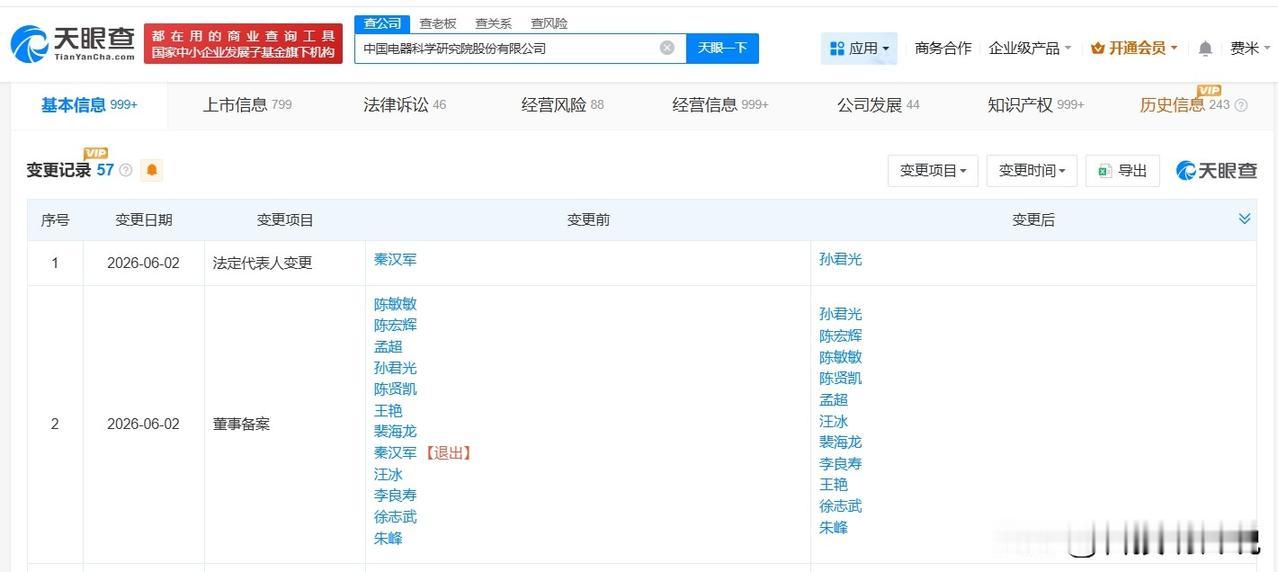Open 陈宏辉 link in 变更前 column
Viewport: 1278px width, 572px height.
coord(395,325)
